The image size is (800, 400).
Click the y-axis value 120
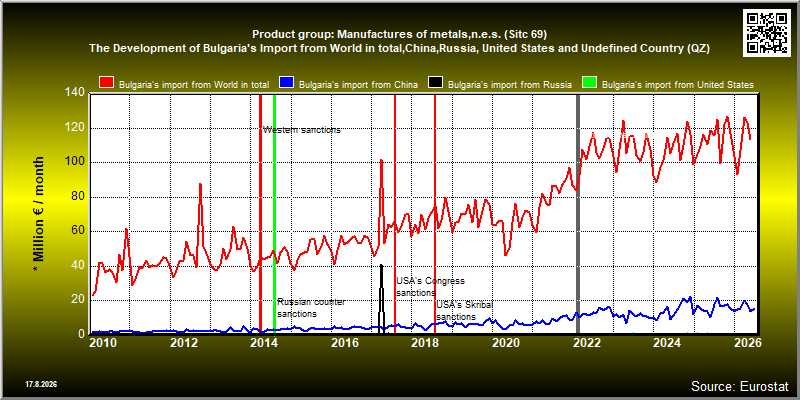(74, 128)
